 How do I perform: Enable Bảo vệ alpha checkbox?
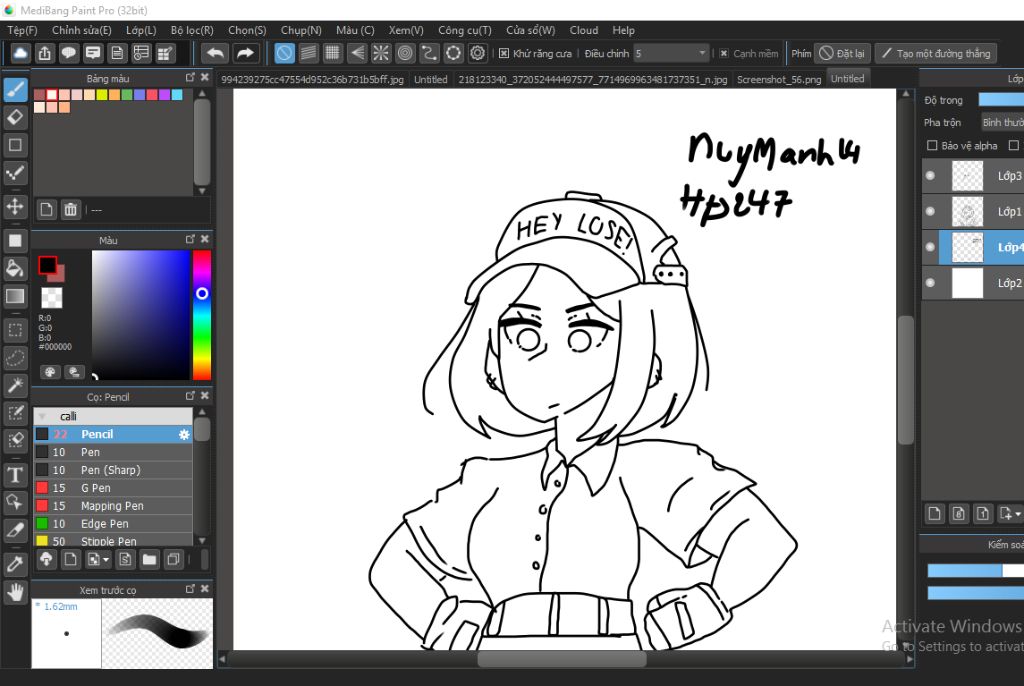[x=932, y=146]
